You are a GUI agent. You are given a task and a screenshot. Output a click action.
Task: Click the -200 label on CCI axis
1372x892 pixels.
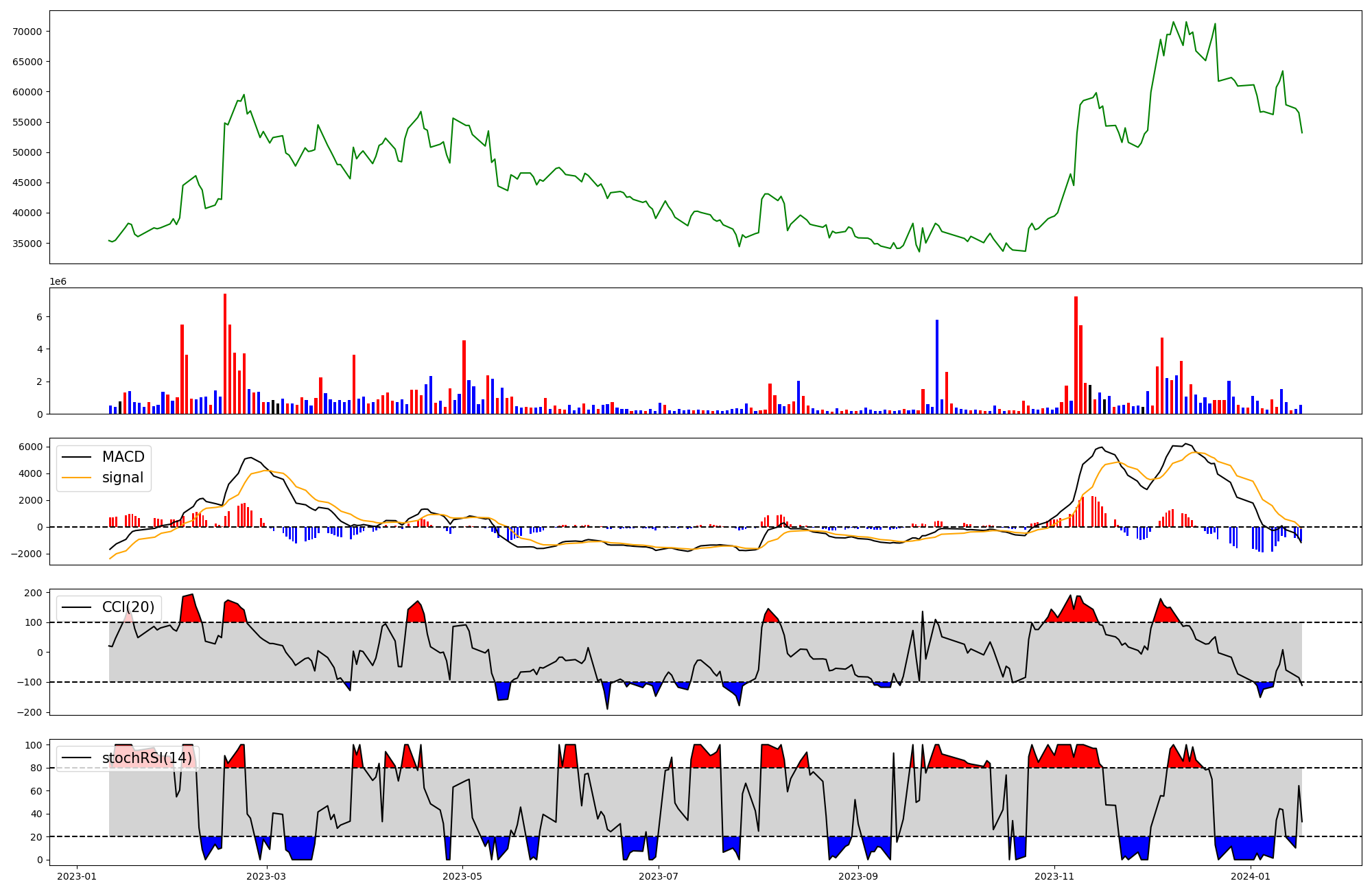31,713
